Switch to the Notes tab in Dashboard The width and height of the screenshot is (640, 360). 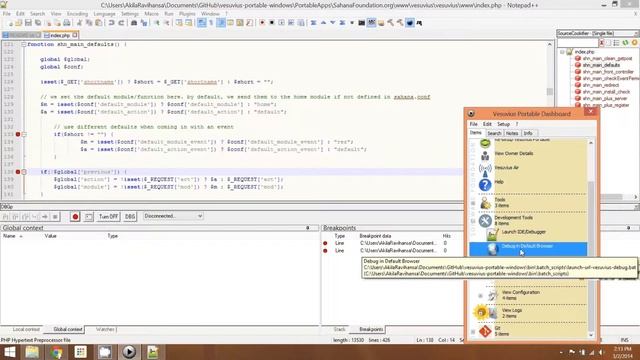click(x=512, y=133)
